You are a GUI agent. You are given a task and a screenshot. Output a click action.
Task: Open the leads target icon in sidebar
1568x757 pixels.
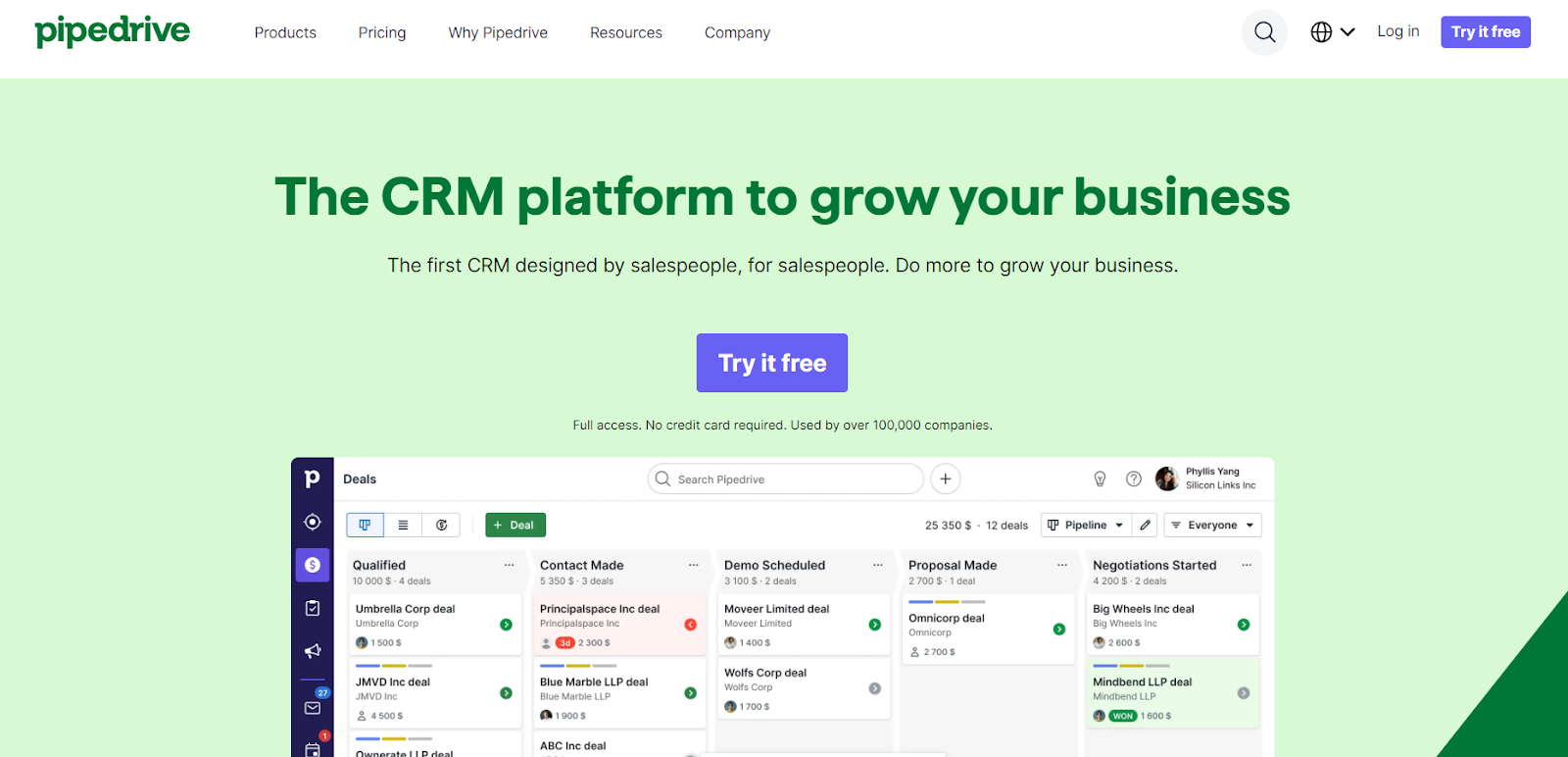click(313, 522)
